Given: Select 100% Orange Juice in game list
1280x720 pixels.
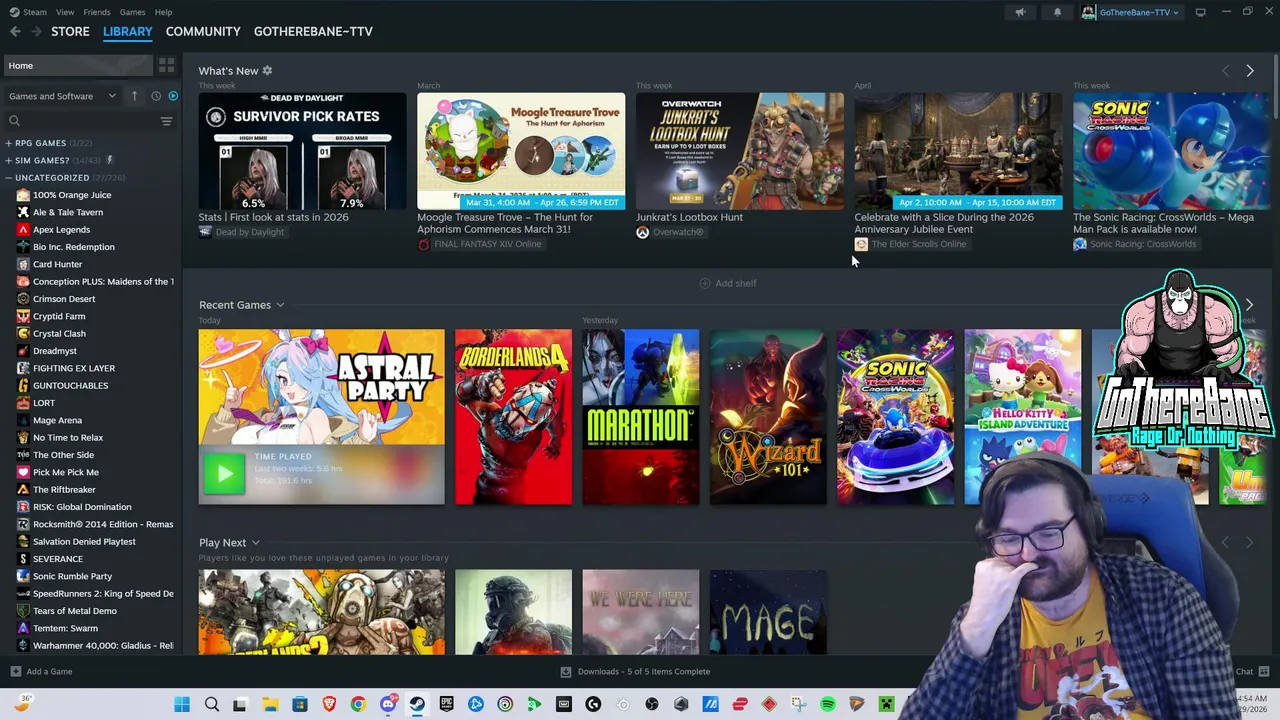Looking at the screenshot, I should pyautogui.click(x=72, y=195).
